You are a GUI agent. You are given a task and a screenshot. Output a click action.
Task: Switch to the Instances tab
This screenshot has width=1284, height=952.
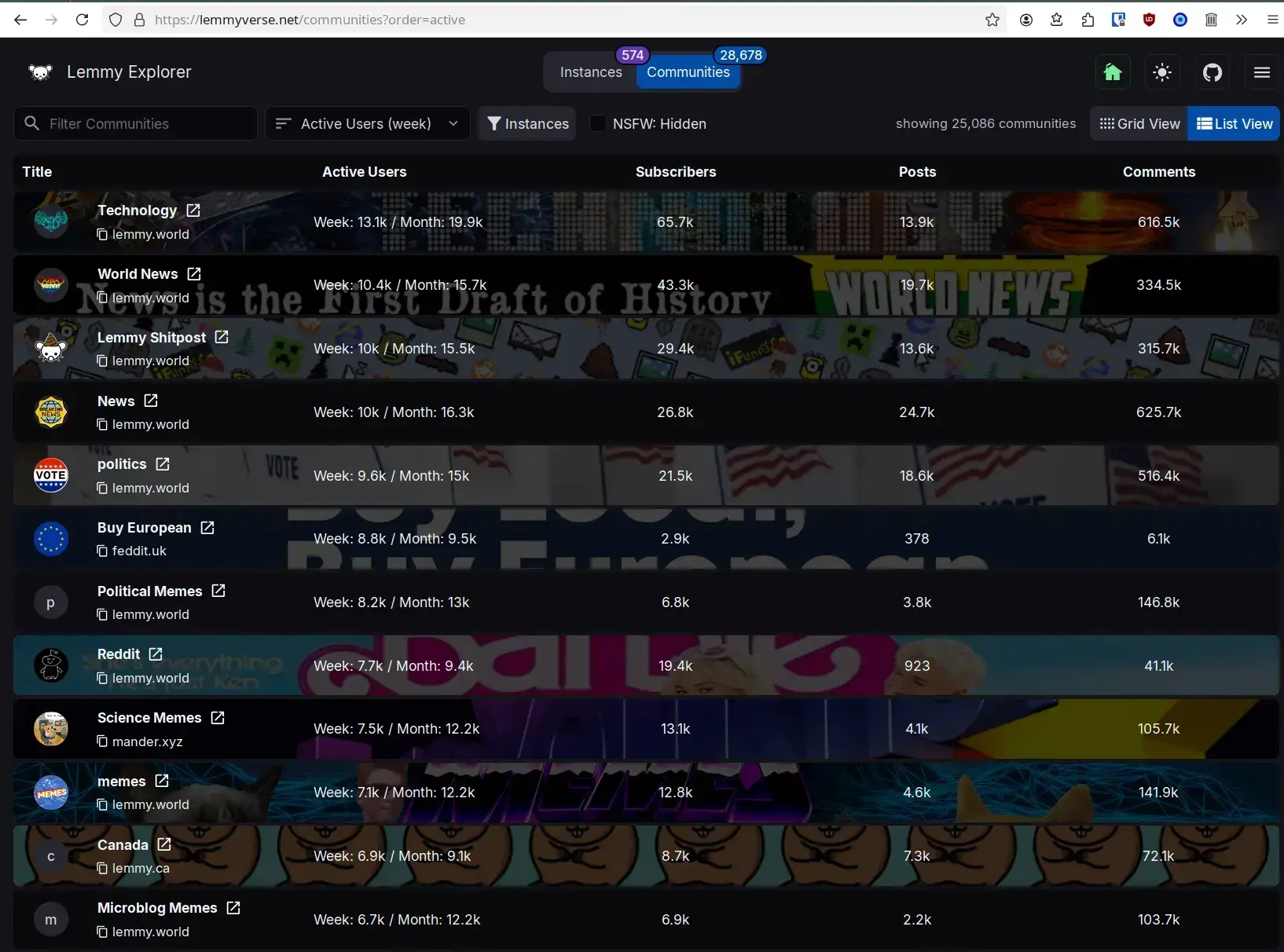[x=591, y=72]
